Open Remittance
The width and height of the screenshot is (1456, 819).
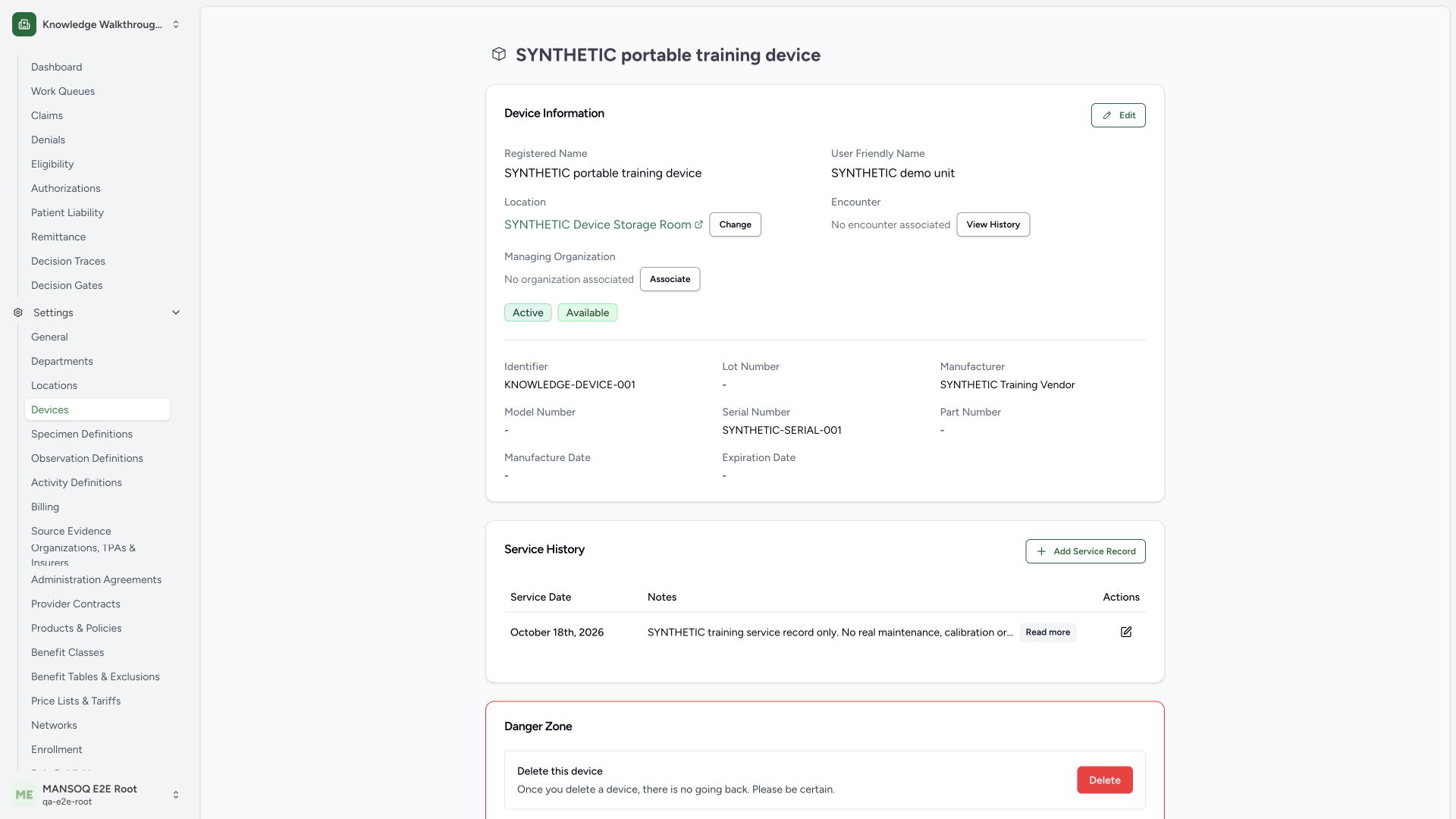pos(58,237)
